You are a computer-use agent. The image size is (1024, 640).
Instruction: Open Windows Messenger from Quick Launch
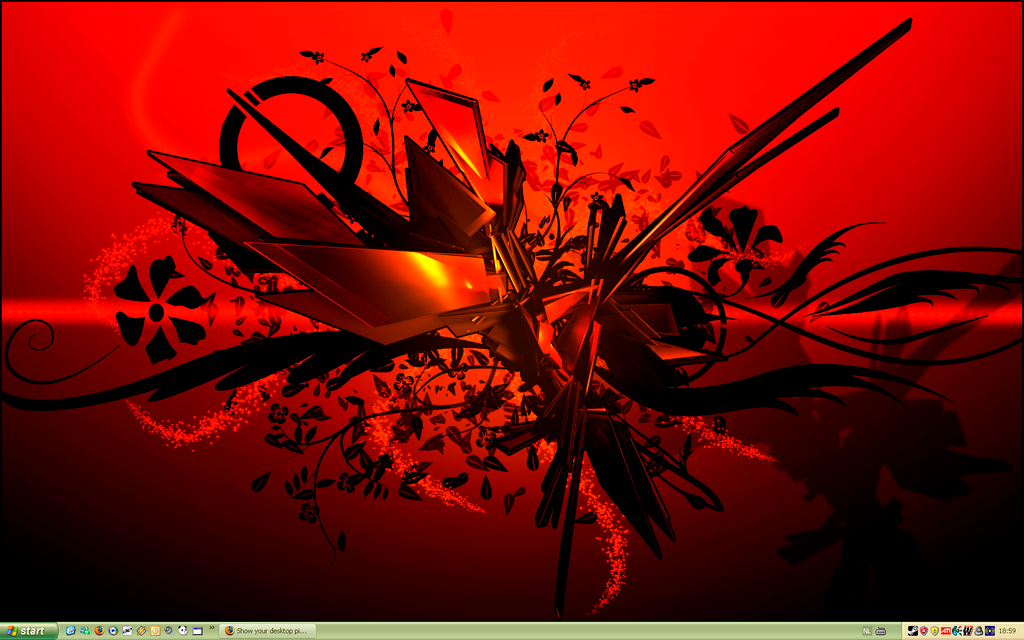click(x=85, y=631)
